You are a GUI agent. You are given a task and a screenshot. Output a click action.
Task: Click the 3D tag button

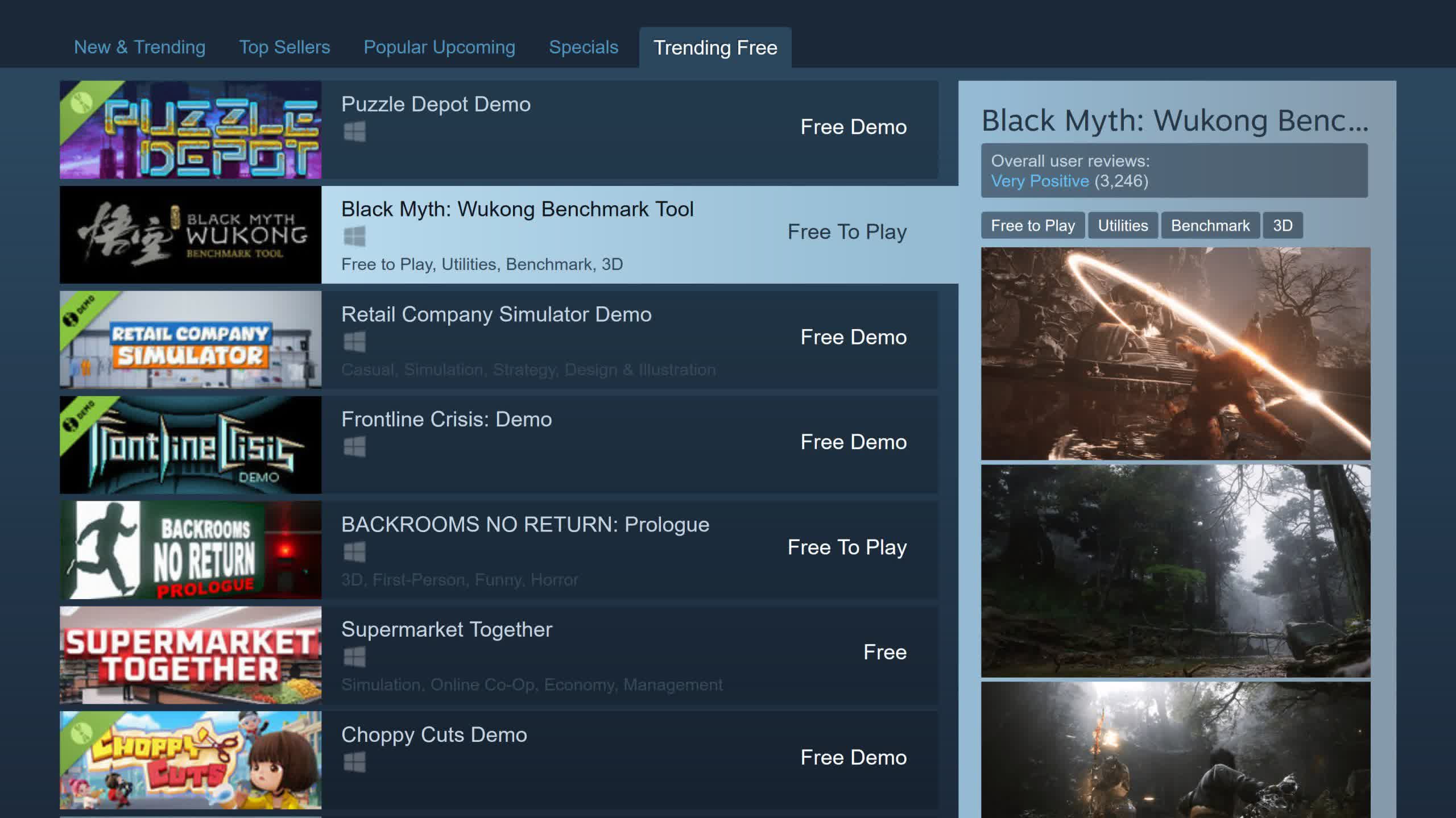coord(1283,226)
